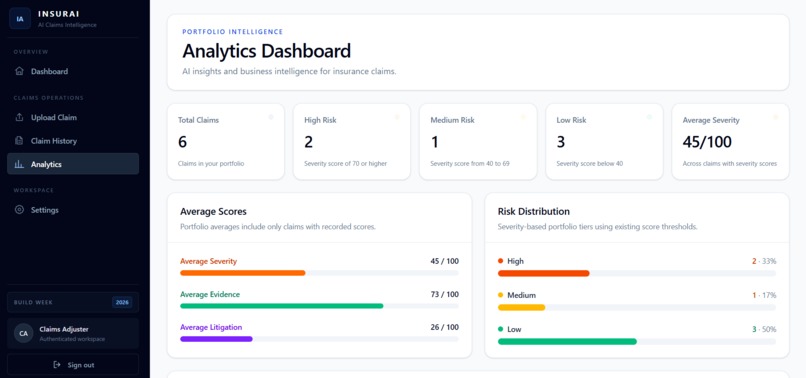Click the High risk distribution bar
Image resolution: width=806 pixels, height=378 pixels.
click(x=637, y=274)
